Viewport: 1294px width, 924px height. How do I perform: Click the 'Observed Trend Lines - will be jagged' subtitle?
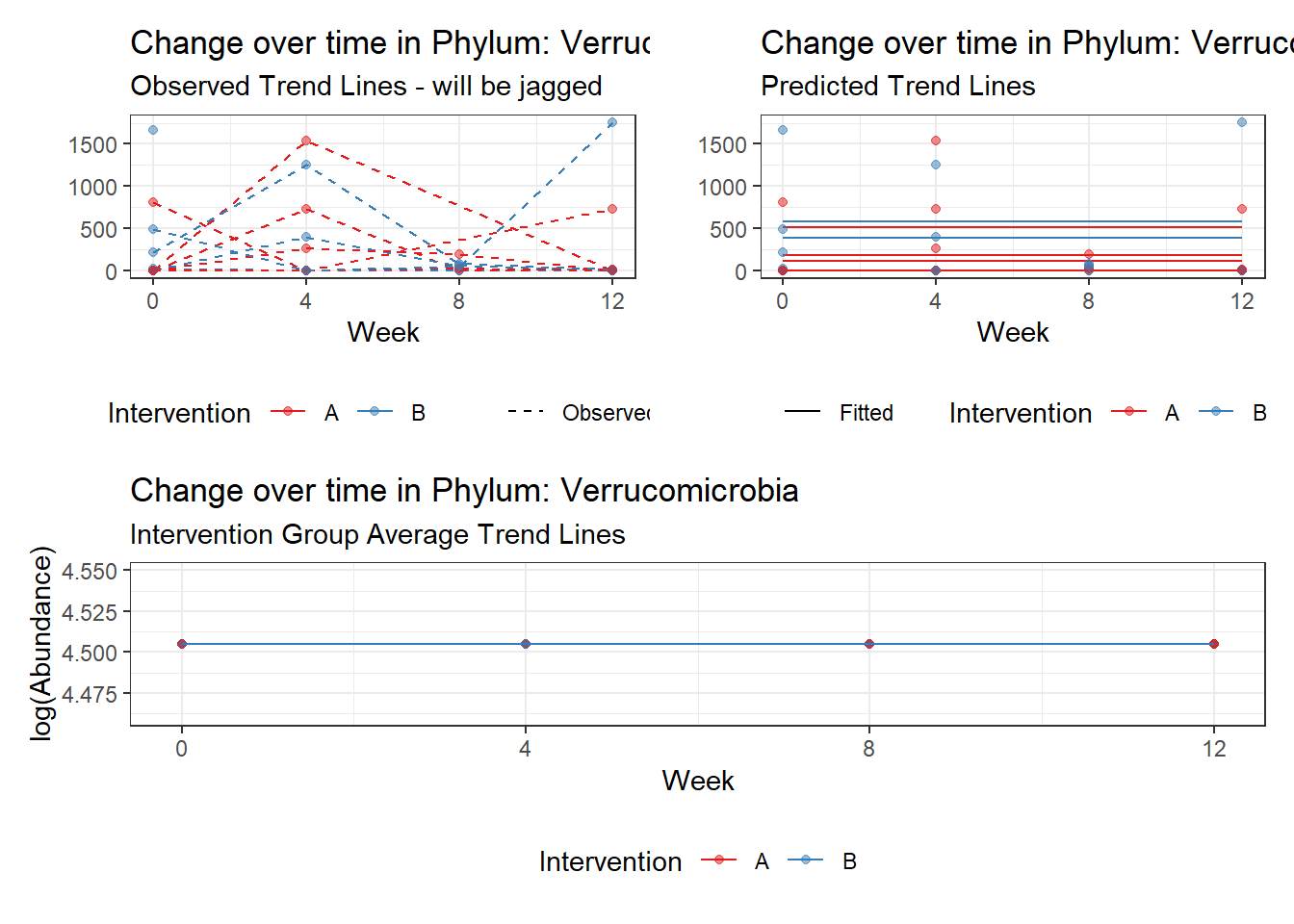366,87
